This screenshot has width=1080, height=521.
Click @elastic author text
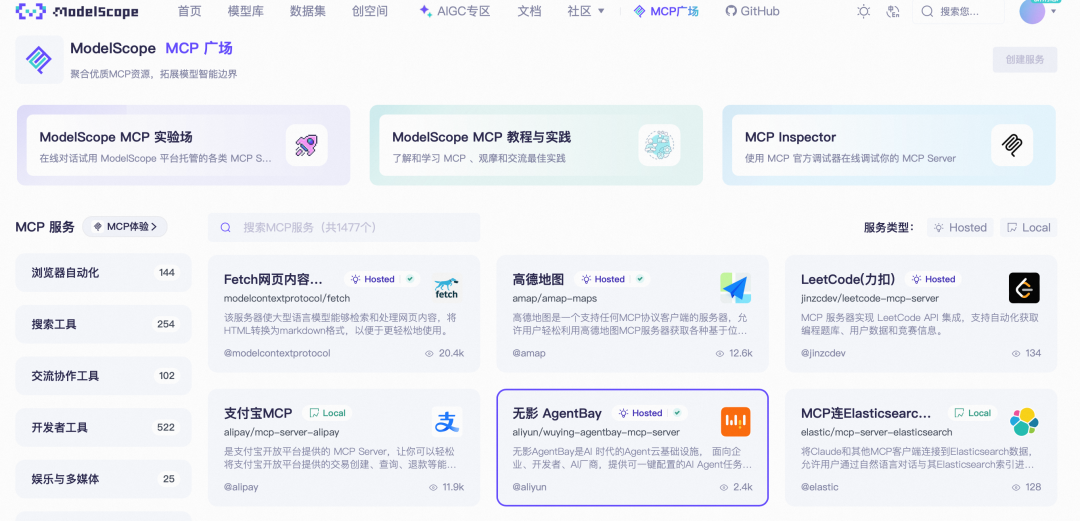(820, 487)
